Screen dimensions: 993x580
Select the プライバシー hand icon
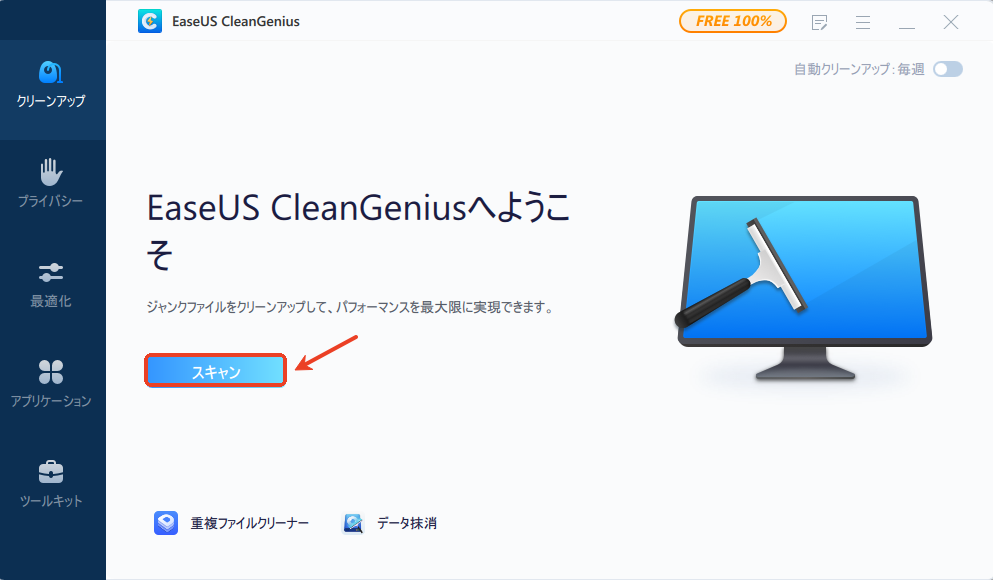[x=51, y=172]
